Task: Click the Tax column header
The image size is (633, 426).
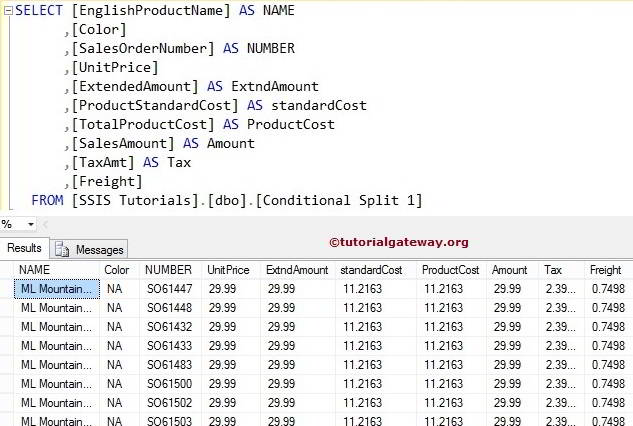Action: click(553, 270)
